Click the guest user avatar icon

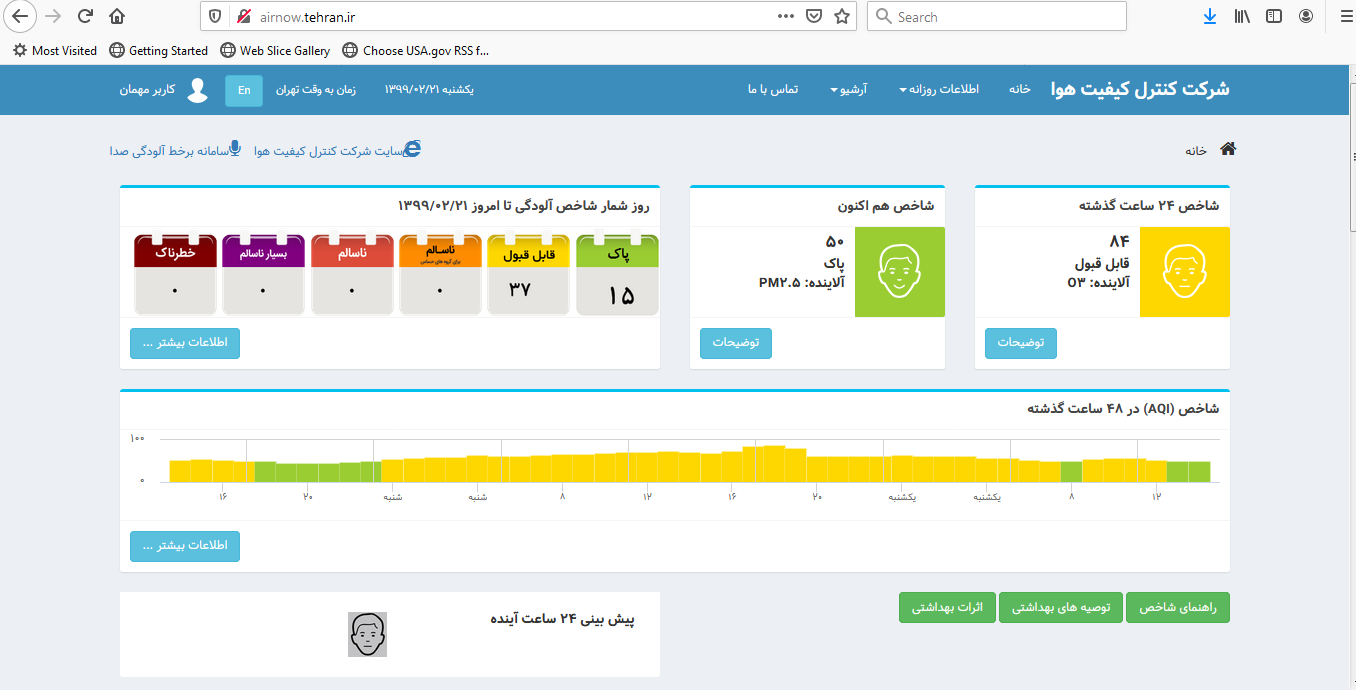point(198,90)
